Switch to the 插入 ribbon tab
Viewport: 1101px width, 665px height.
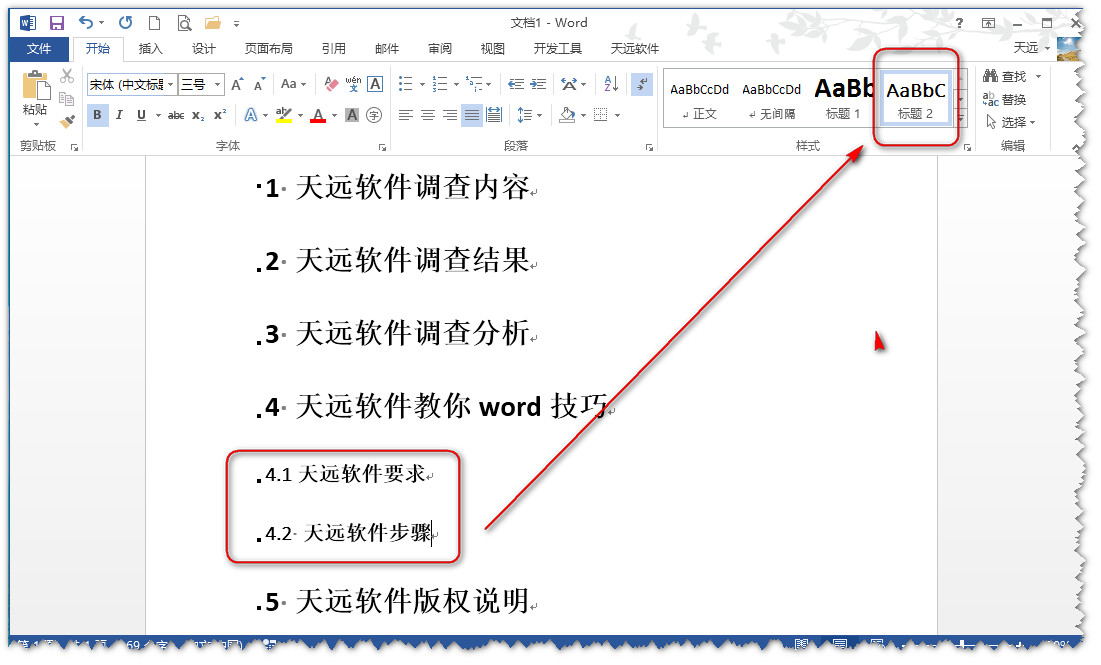pyautogui.click(x=150, y=49)
